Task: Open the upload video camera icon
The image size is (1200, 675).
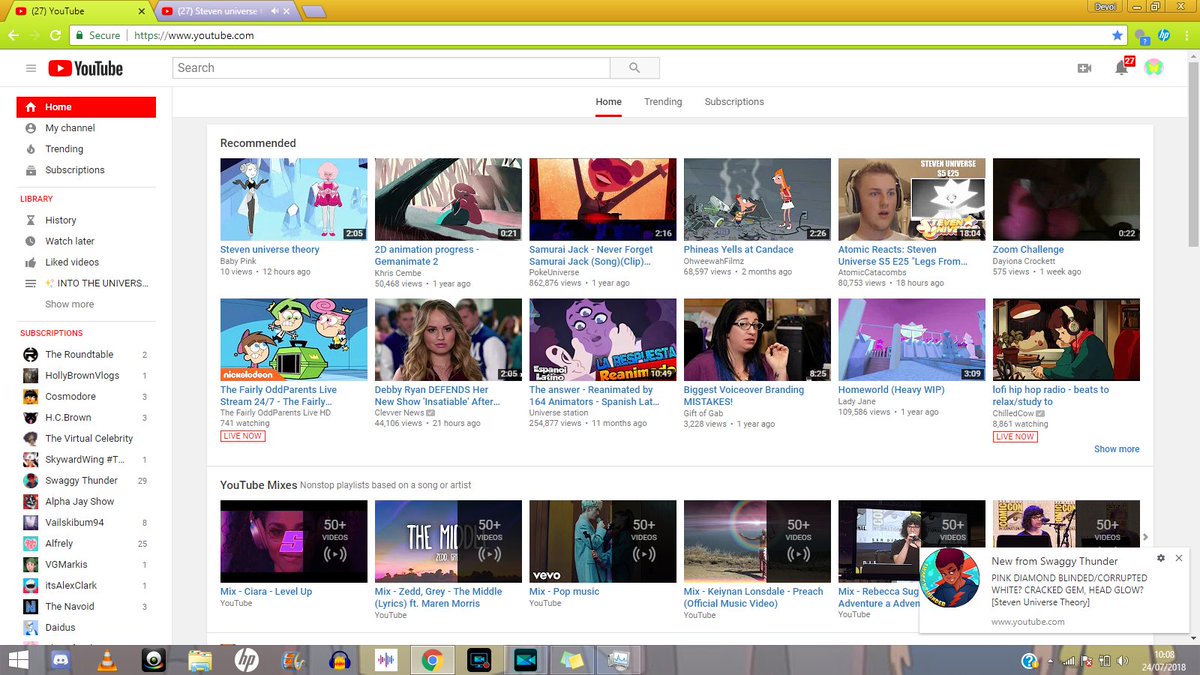Action: click(1084, 68)
